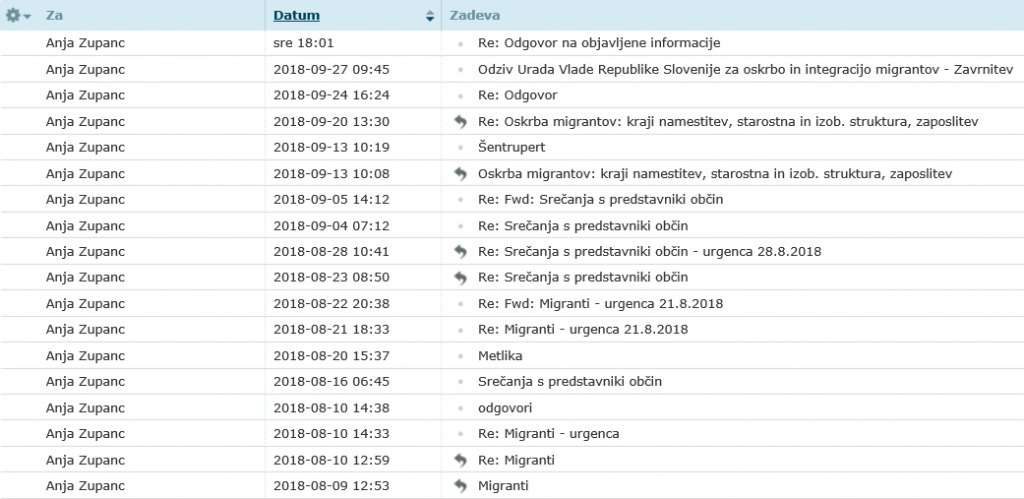The height and width of the screenshot is (499, 1024).
Task: Sort messages by the Datum column header
Action: pyautogui.click(x=296, y=16)
